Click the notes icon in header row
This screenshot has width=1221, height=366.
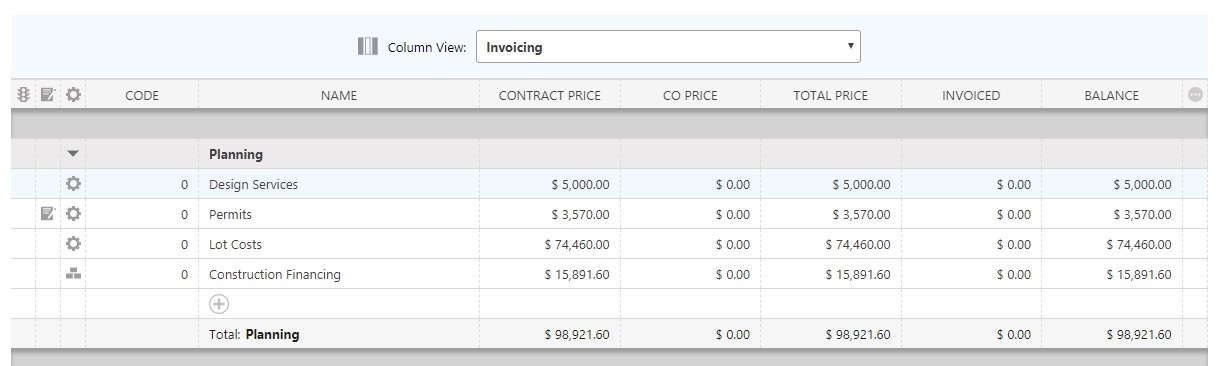tap(47, 95)
